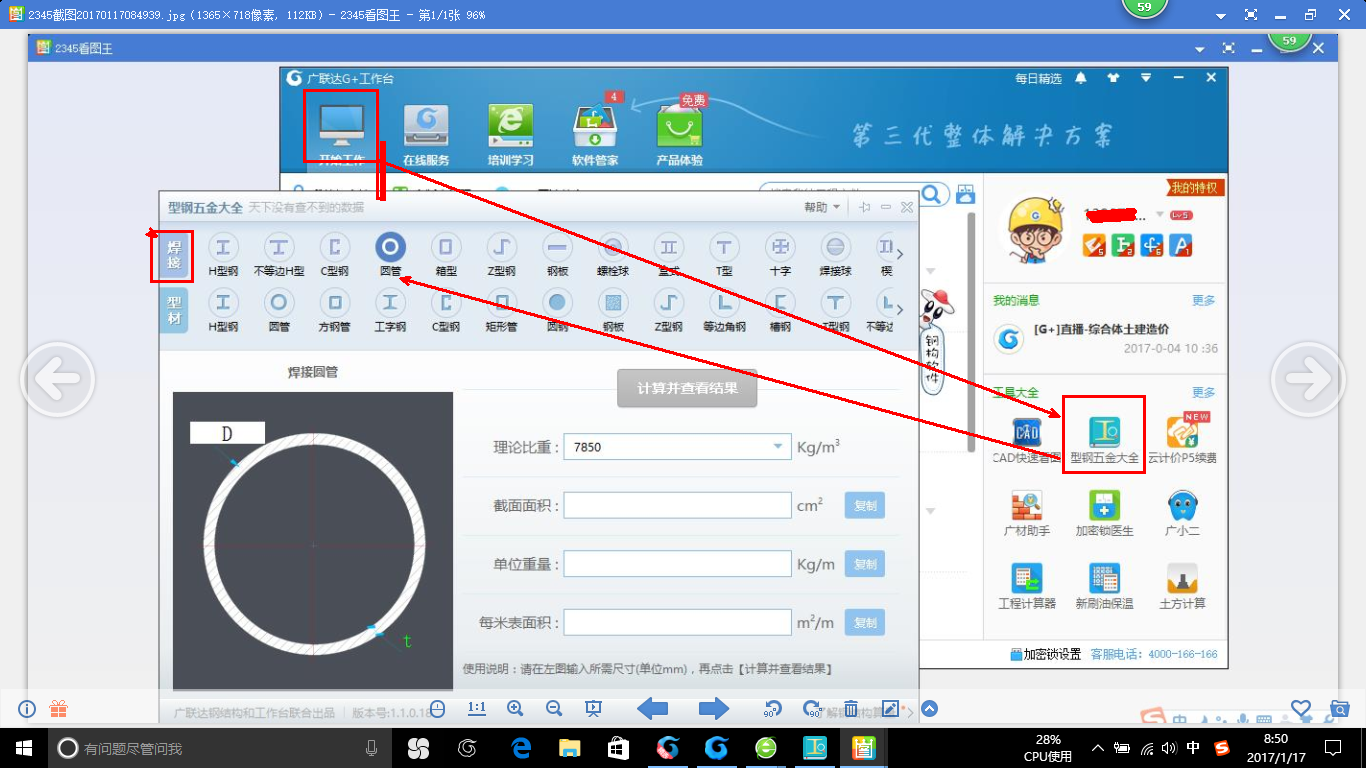
Task: Open the 培训学习 section
Action: tap(510, 135)
